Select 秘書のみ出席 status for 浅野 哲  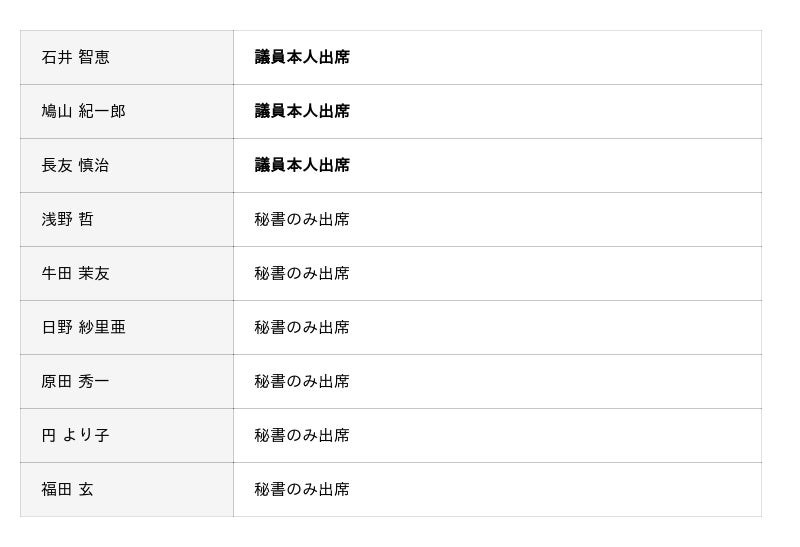tap(302, 220)
